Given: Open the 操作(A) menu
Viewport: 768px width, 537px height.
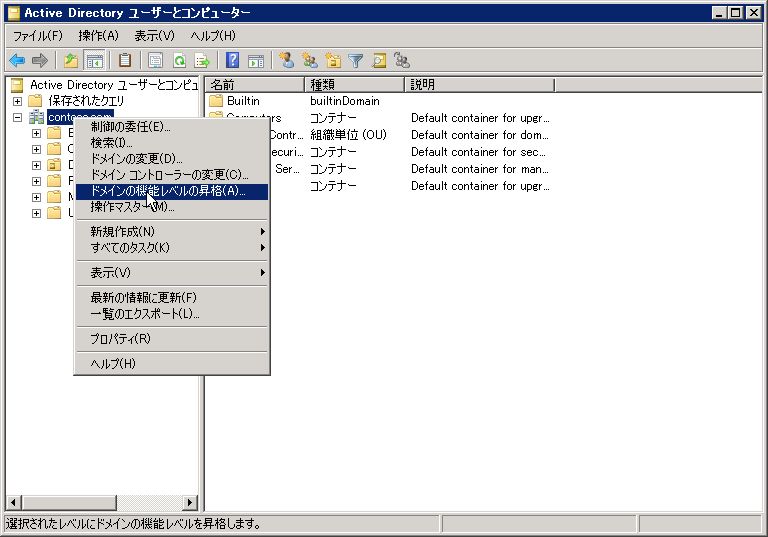Looking at the screenshot, I should click(98, 36).
